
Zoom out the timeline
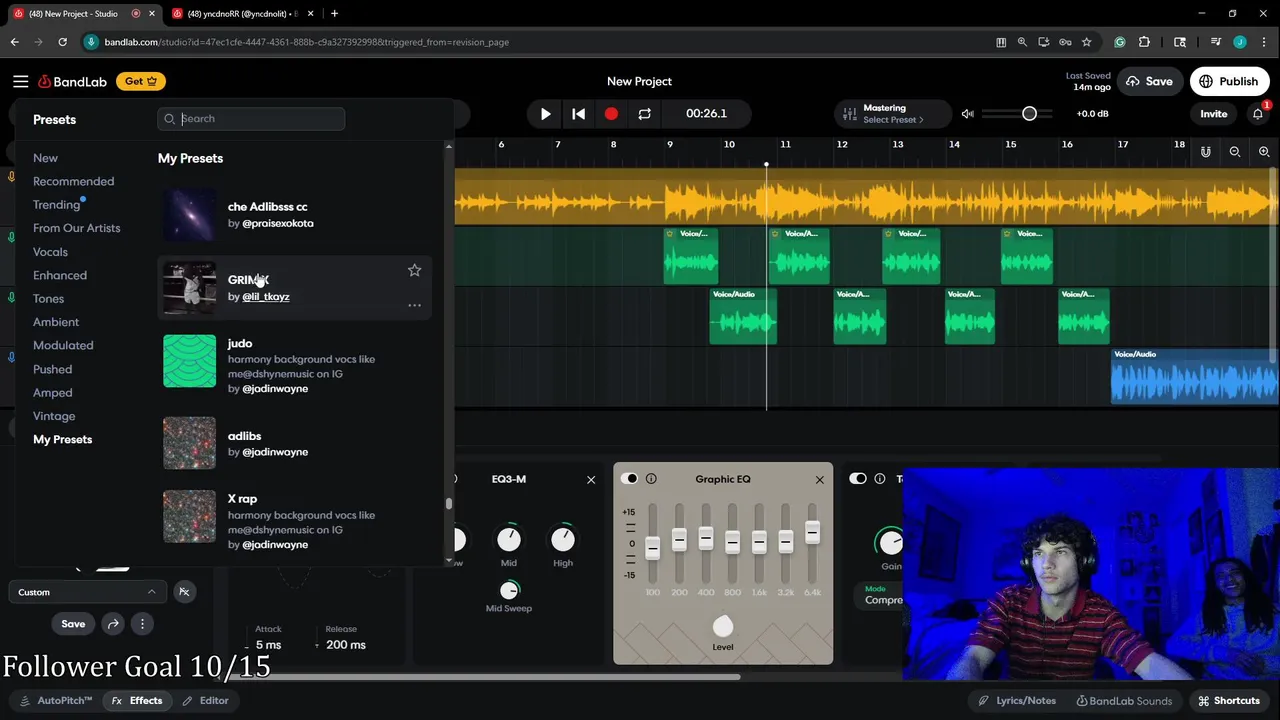[1235, 152]
